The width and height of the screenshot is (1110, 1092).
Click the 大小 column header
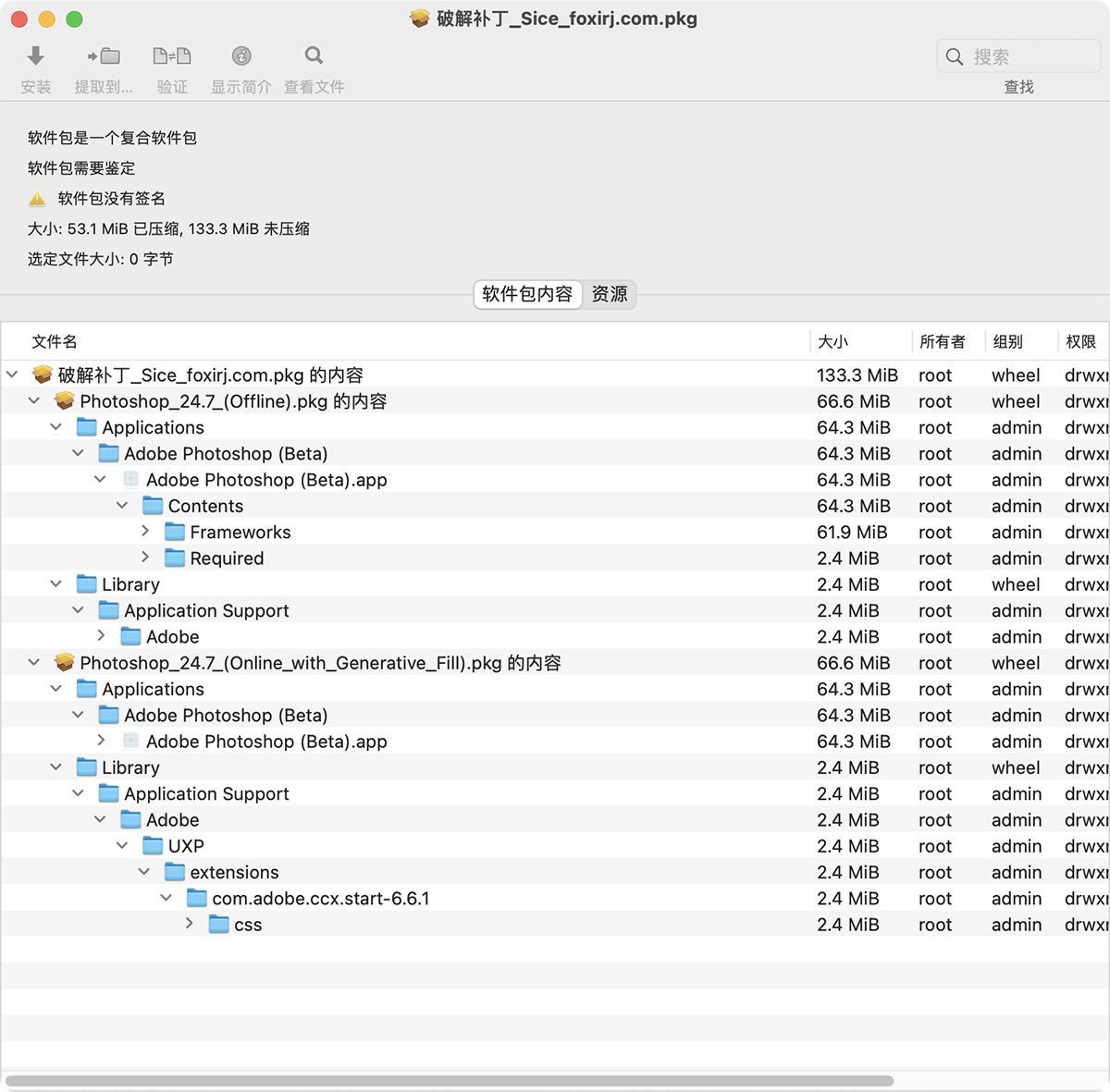point(835,341)
